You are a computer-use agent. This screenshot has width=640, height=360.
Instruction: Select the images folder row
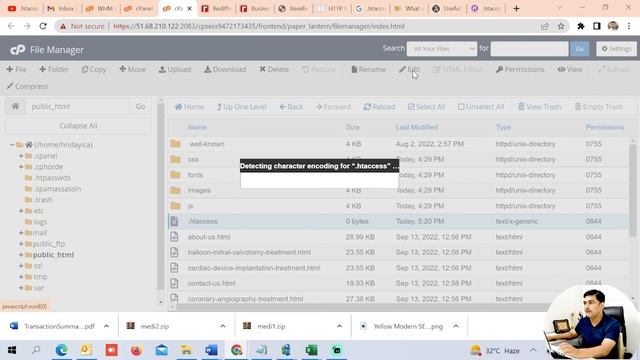point(398,190)
